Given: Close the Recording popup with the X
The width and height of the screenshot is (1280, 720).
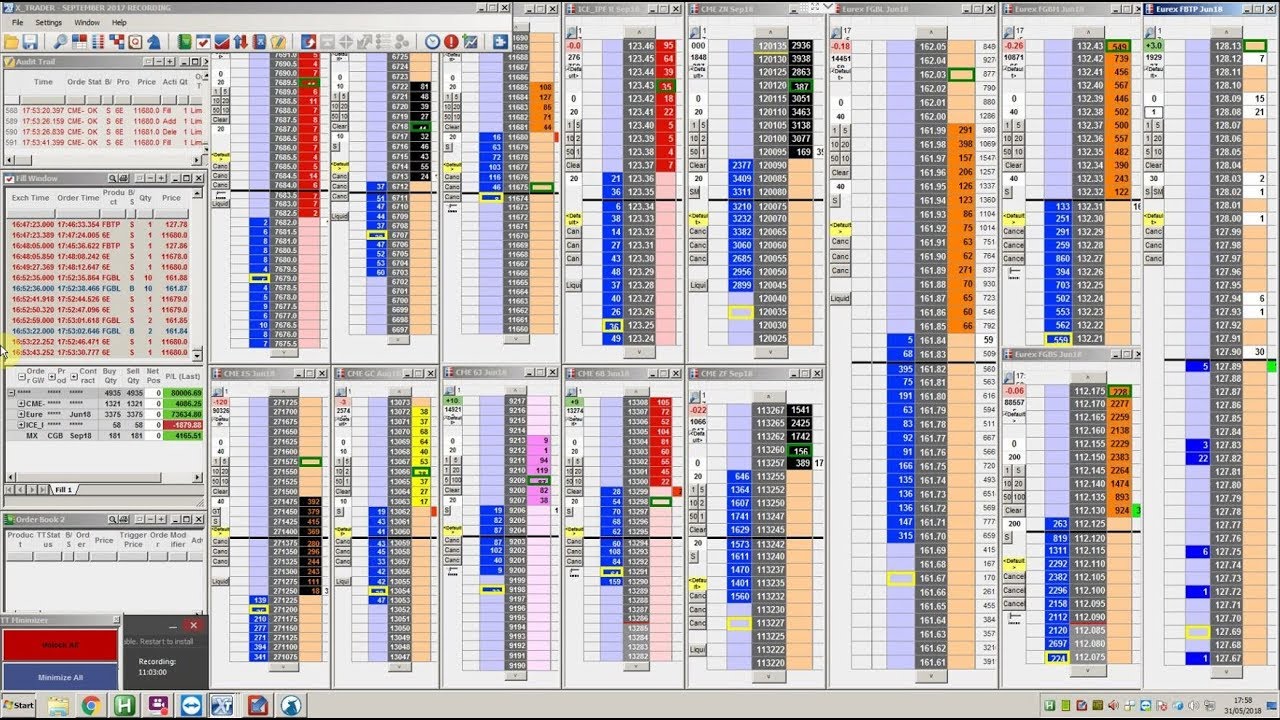Looking at the screenshot, I should click(x=194, y=626).
